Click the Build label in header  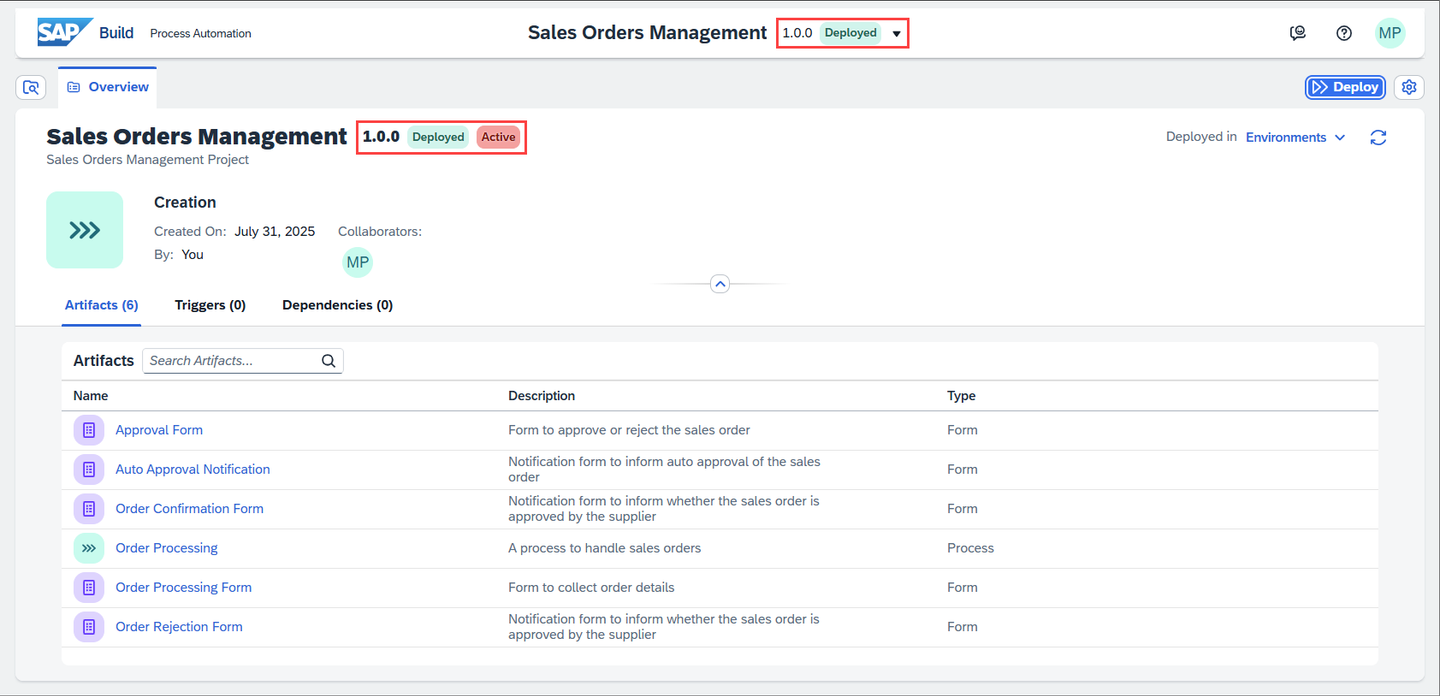pos(116,33)
